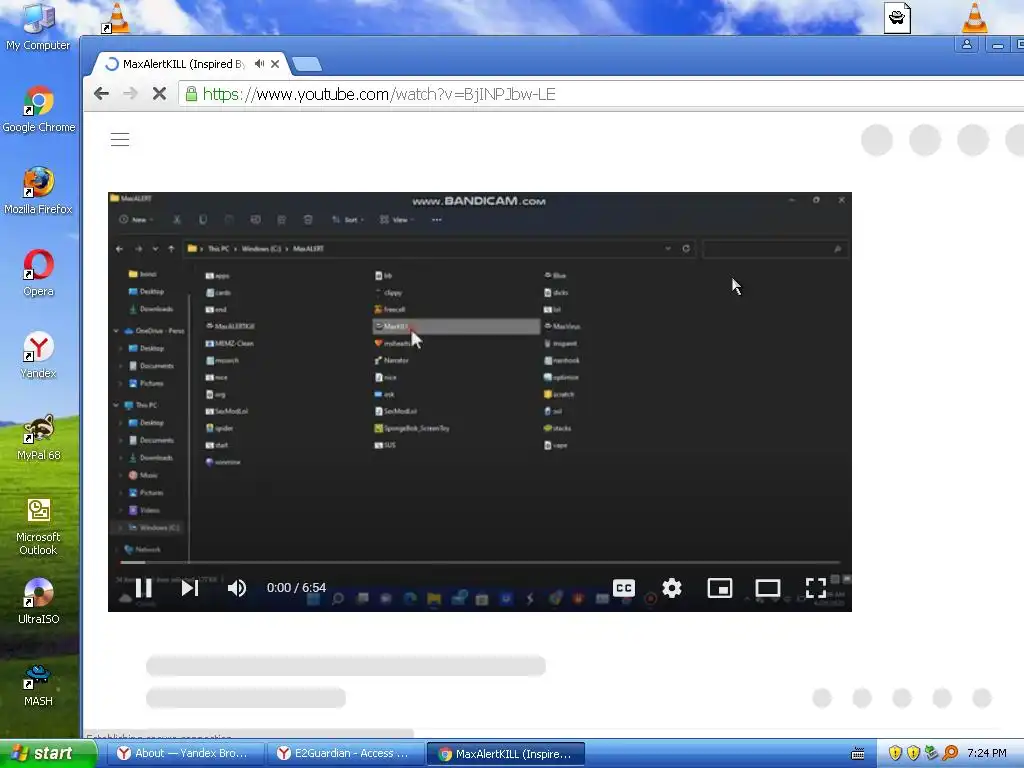1024x768 pixels.
Task: Switch the video to miniplayer
Action: pos(719,588)
